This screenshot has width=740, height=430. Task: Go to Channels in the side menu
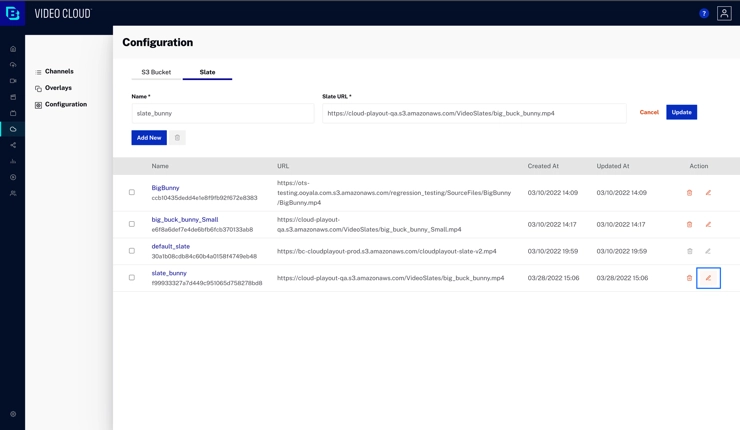[59, 72]
